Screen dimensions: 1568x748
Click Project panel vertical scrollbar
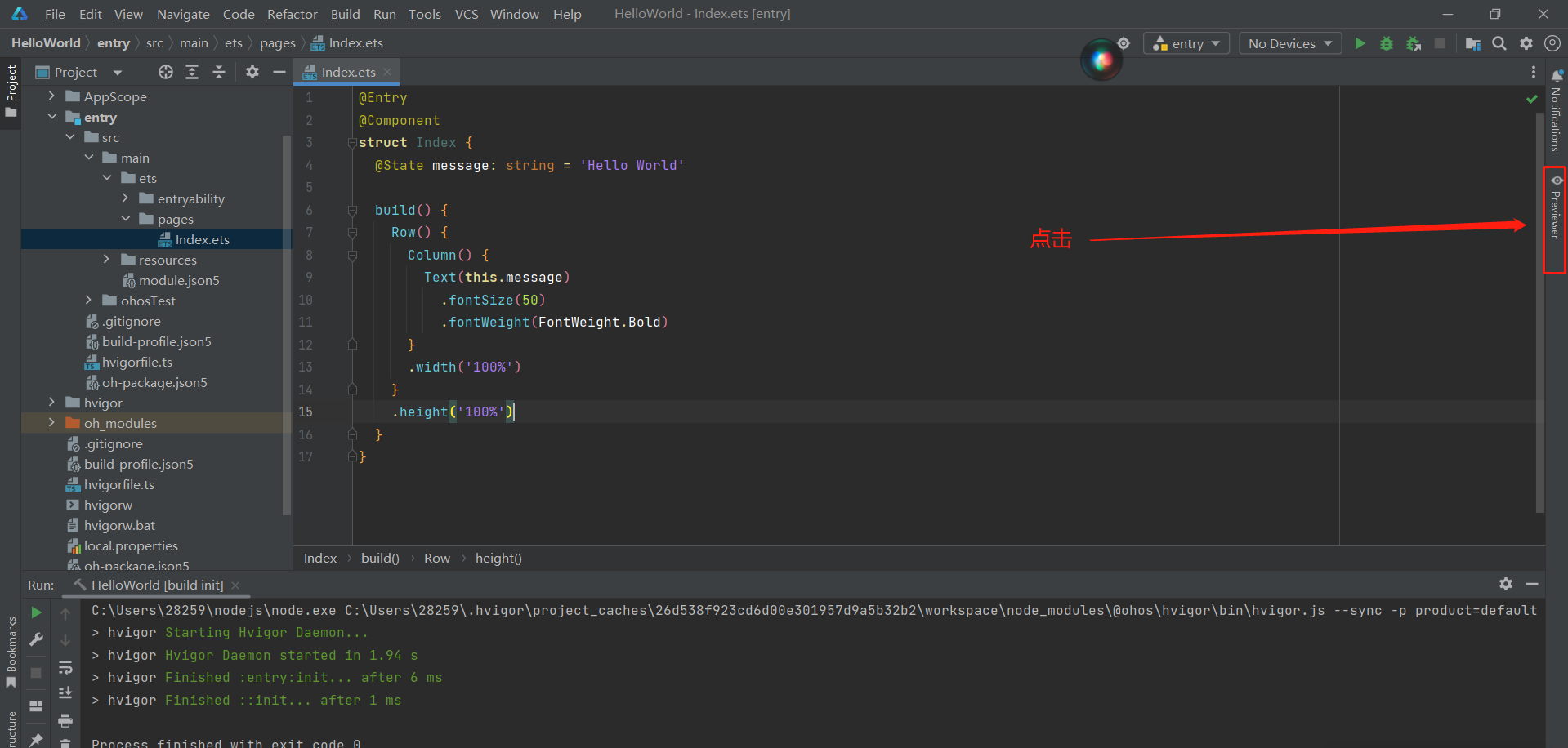(x=286, y=325)
